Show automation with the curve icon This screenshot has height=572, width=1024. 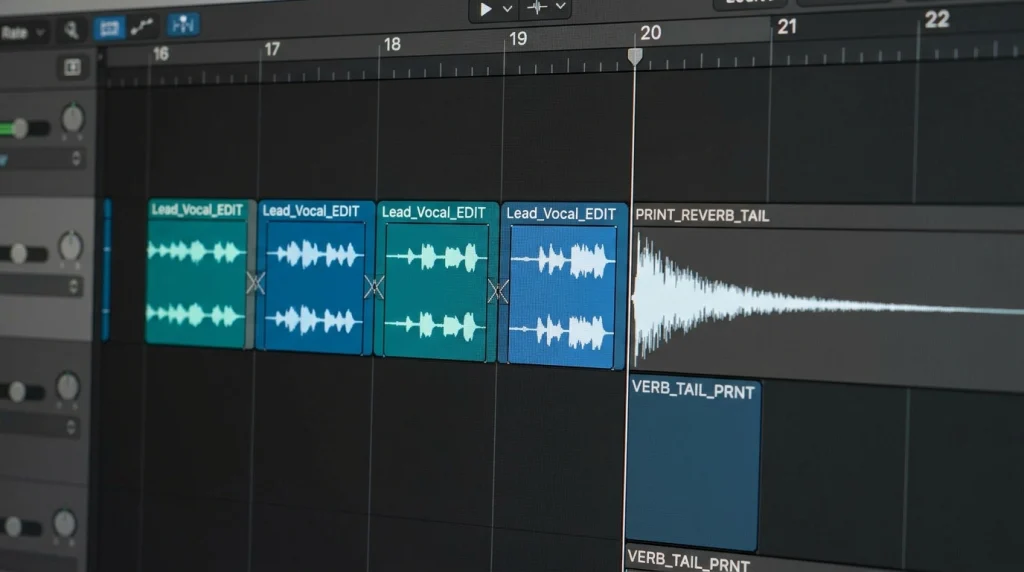point(142,26)
